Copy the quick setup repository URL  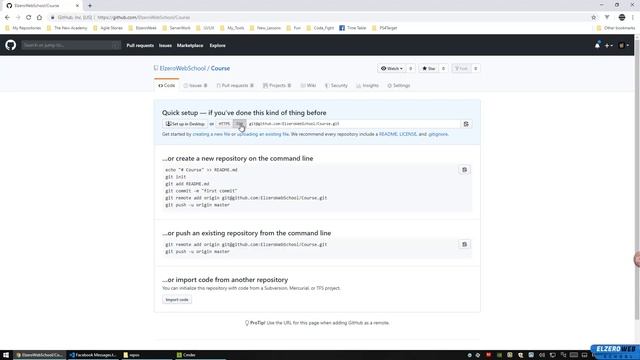coord(466,124)
